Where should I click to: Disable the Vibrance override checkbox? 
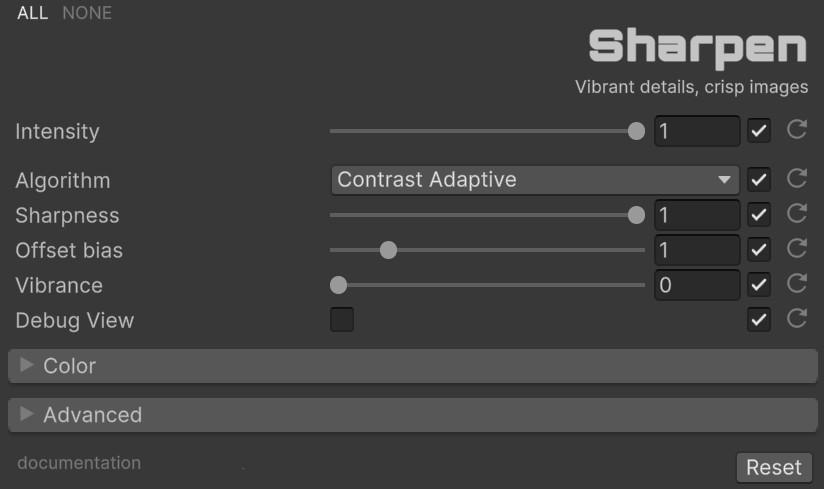click(759, 285)
